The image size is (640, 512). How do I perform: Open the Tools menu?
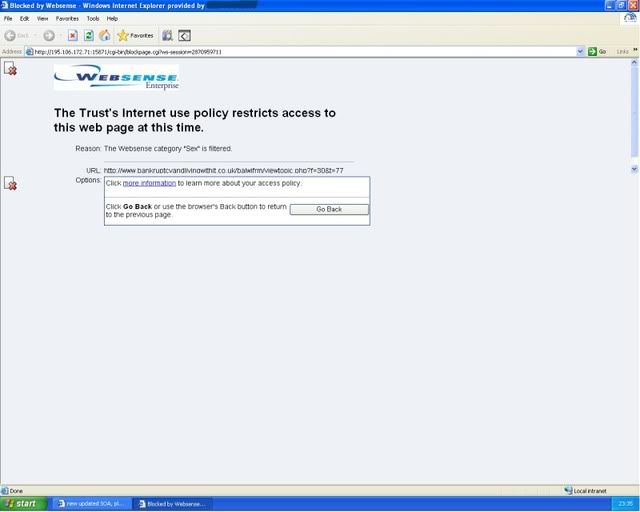coord(92,18)
